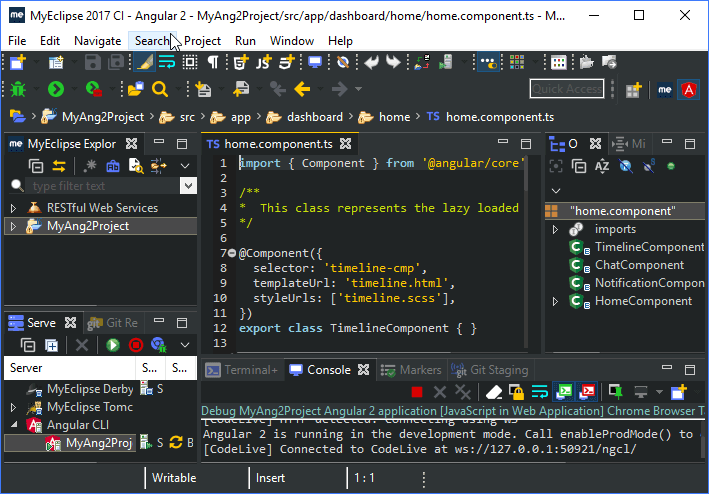Open the Outline view menu chevron
709x494 pixels.
point(556,191)
